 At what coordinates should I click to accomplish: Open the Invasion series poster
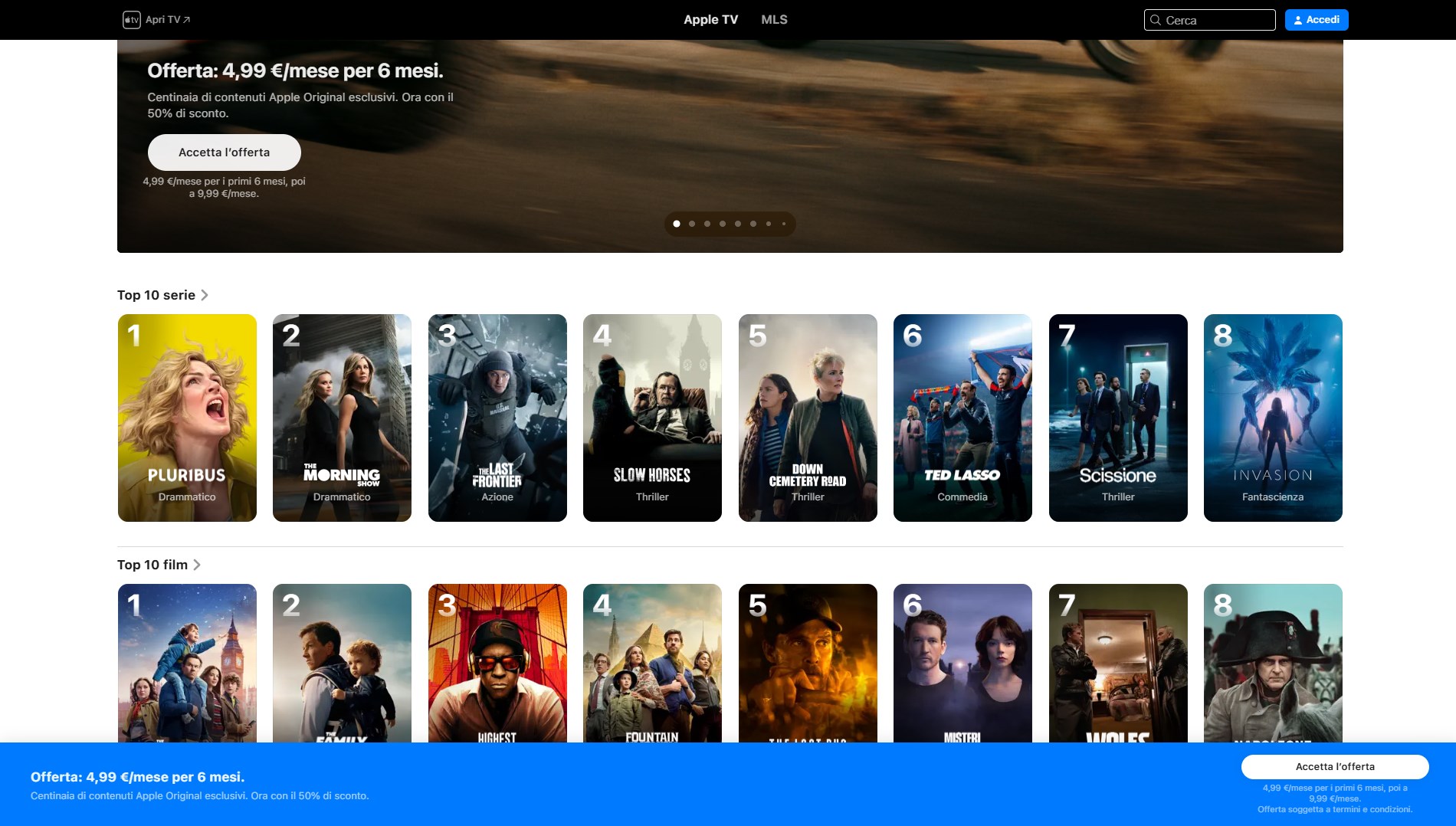tap(1273, 418)
